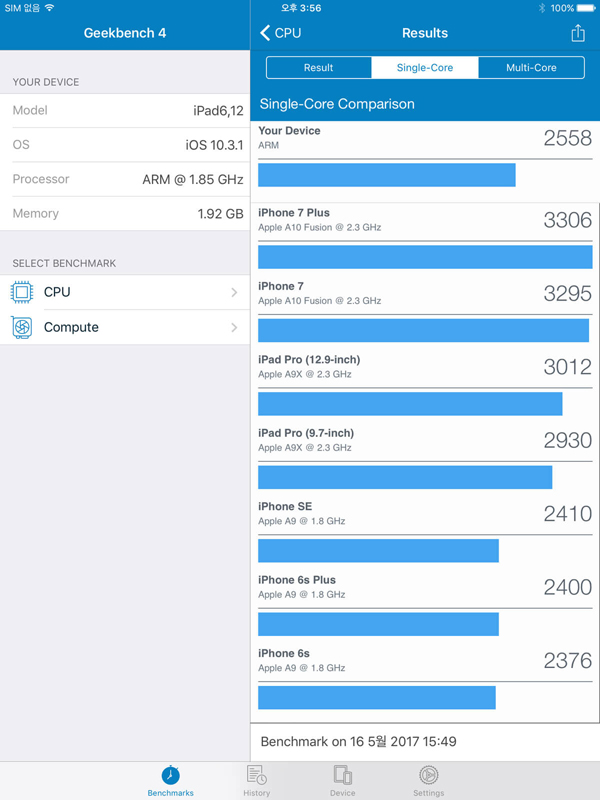Tap the Benchmark on 16 5월 2017 line

[x=359, y=741]
